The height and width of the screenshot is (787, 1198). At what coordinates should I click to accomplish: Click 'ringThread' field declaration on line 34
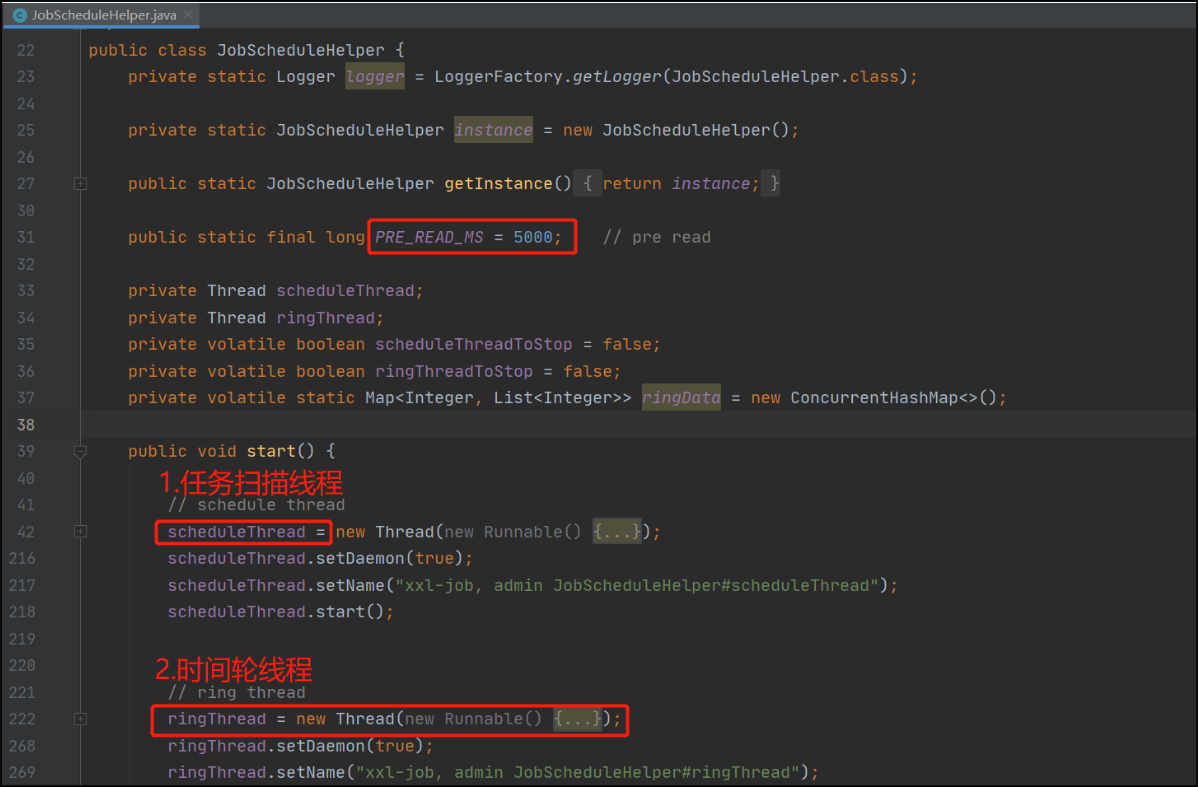325,318
